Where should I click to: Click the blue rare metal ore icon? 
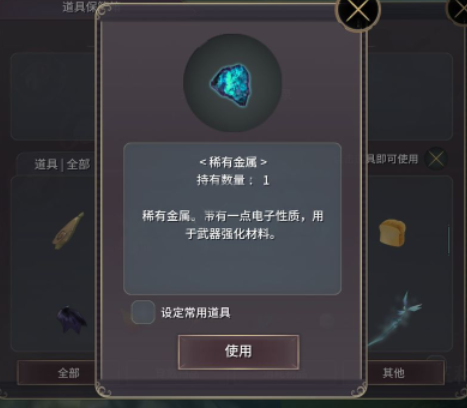(231, 85)
